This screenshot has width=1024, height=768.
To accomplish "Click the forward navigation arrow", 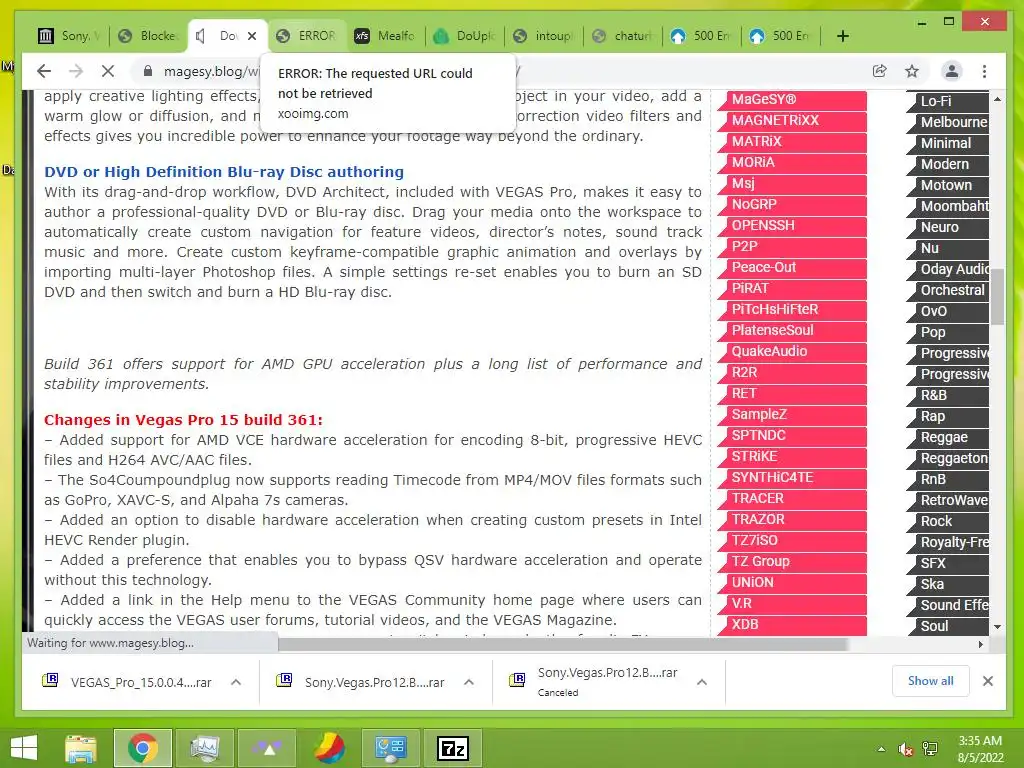I will [76, 71].
